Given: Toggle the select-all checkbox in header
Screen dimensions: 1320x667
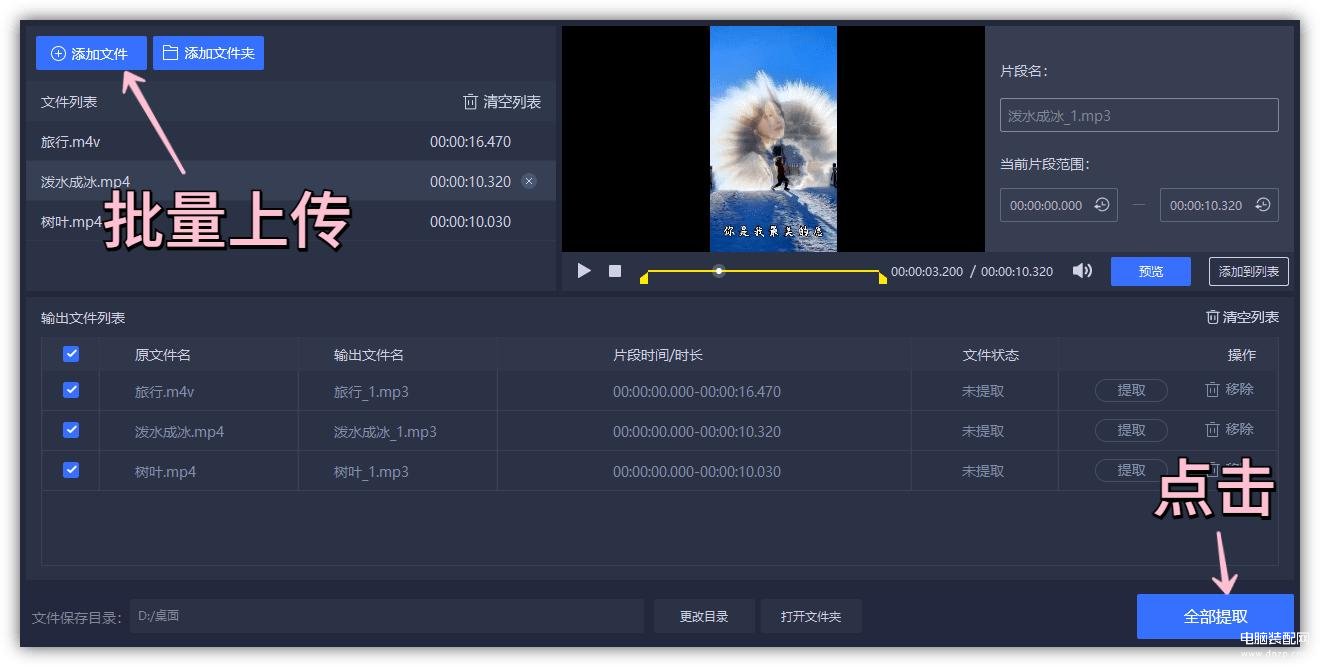Looking at the screenshot, I should click(71, 354).
